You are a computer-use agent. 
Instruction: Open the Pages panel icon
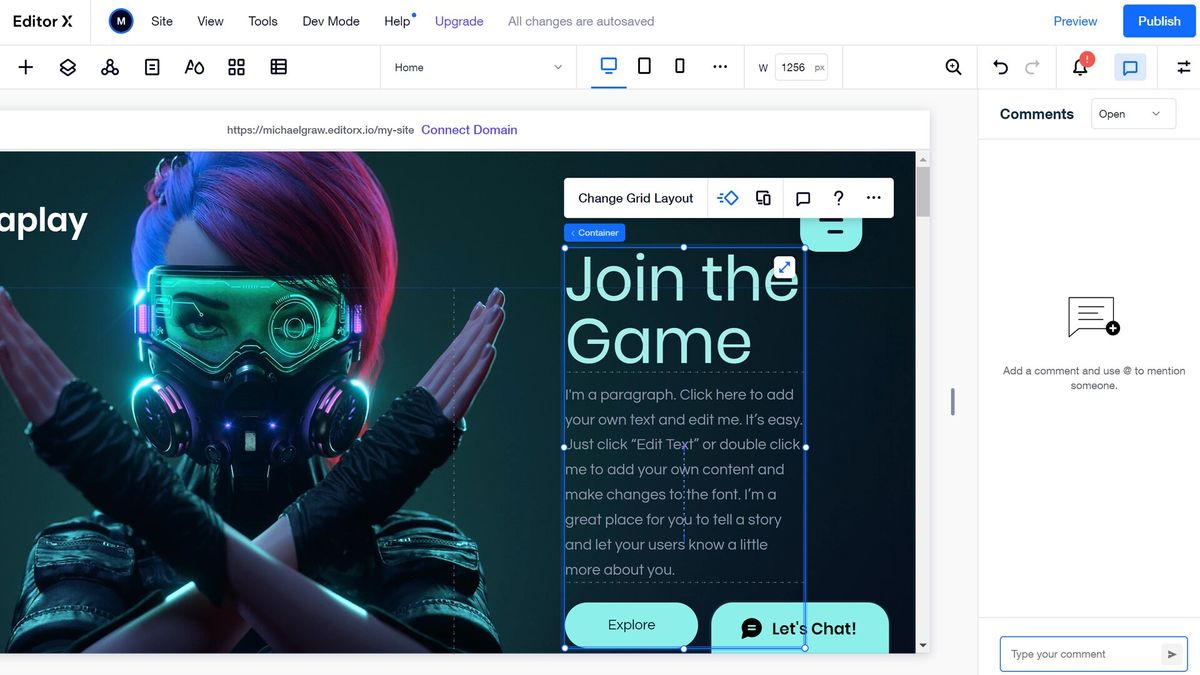pos(151,66)
